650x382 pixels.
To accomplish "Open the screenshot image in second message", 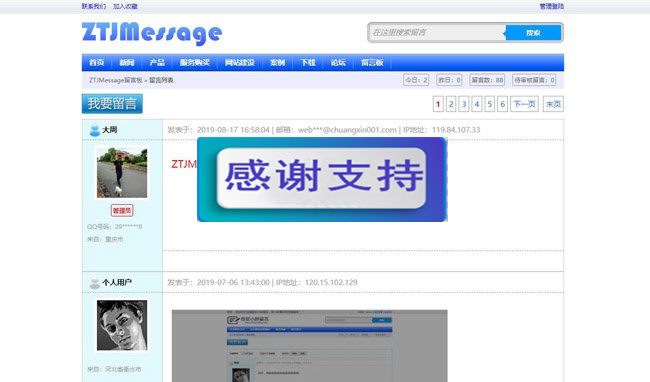I will pyautogui.click(x=310, y=346).
